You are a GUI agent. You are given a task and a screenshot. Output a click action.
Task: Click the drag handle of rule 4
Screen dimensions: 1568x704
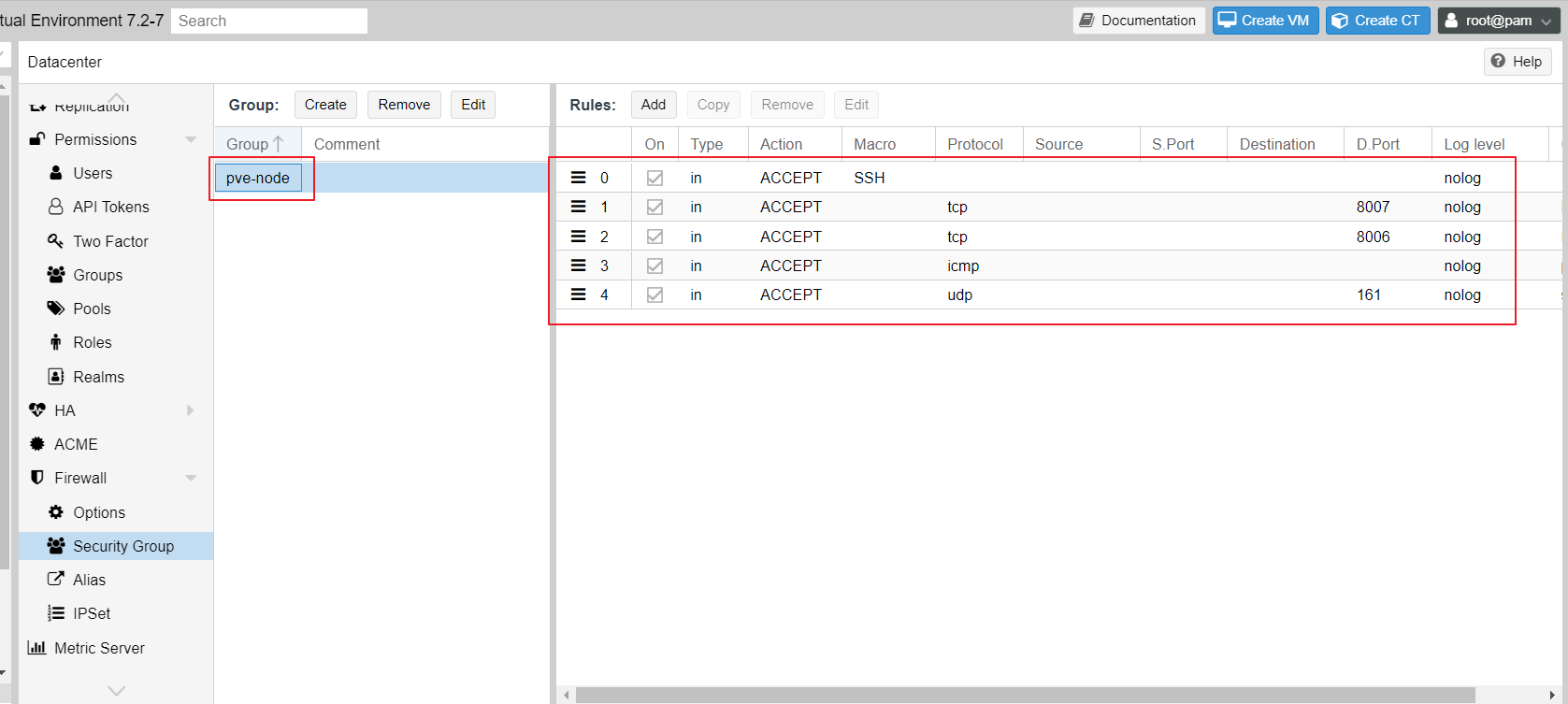point(579,295)
